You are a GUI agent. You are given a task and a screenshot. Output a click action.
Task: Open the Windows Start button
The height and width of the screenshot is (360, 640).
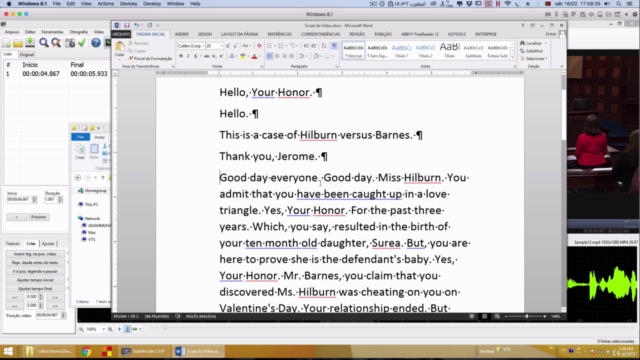coord(8,351)
